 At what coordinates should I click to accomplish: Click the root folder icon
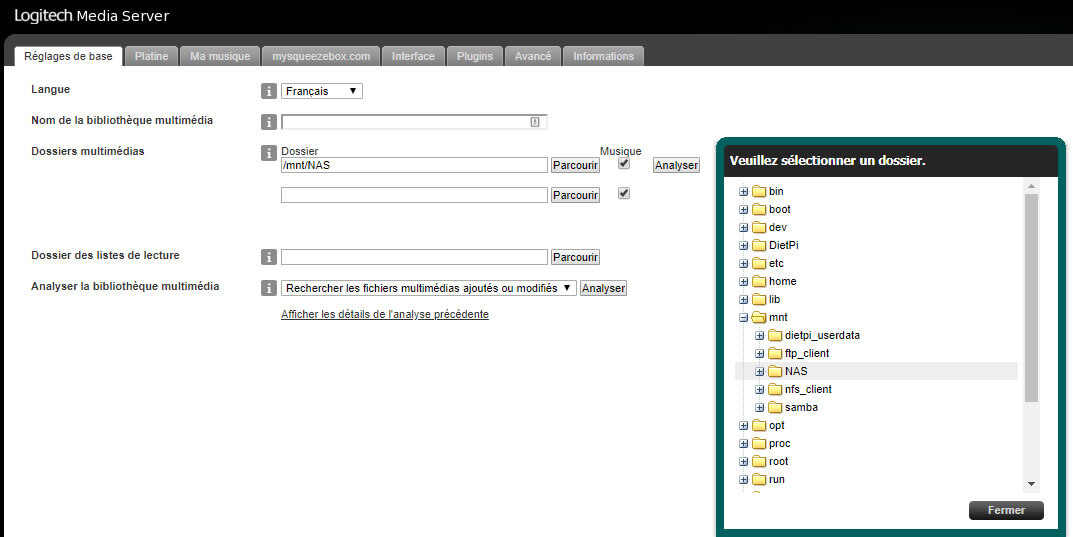(759, 461)
